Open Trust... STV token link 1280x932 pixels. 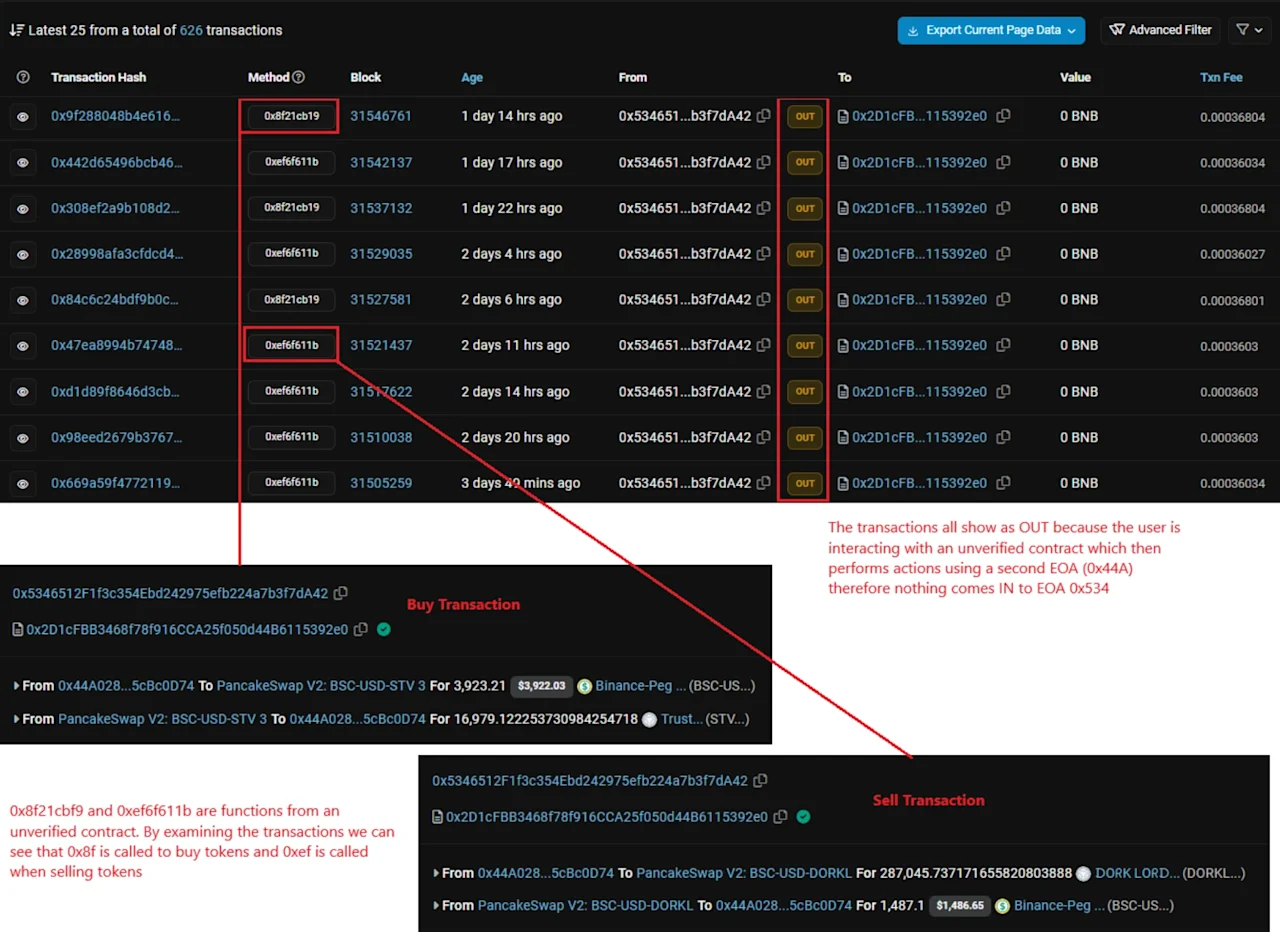[x=682, y=719]
